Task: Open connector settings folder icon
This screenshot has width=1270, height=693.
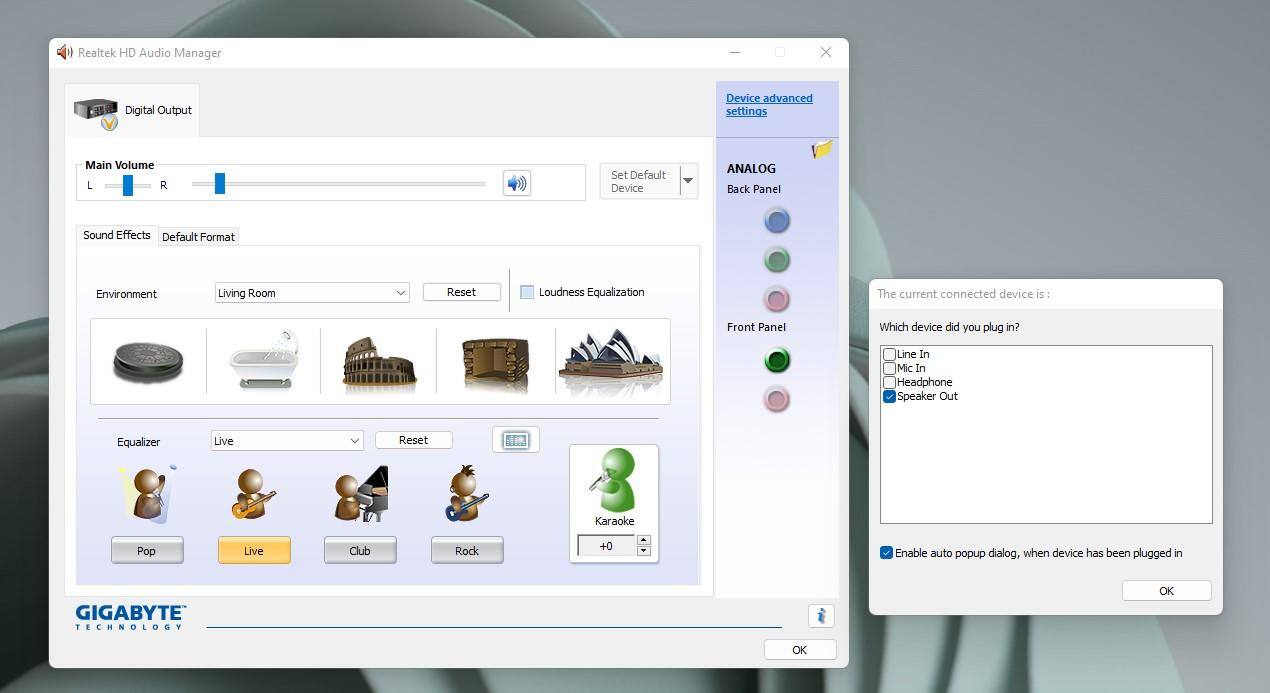Action: click(822, 150)
